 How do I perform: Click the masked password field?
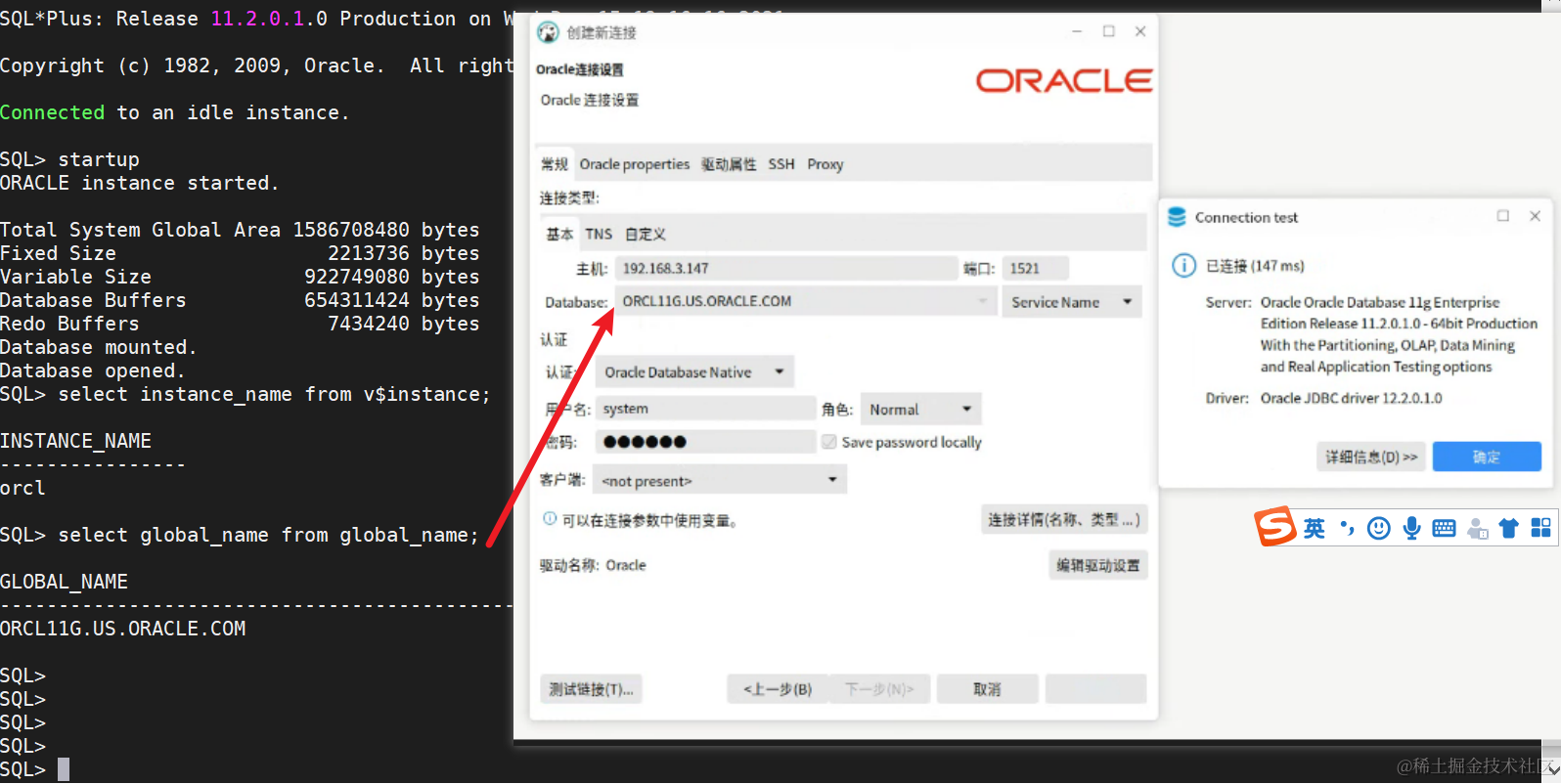coord(705,442)
